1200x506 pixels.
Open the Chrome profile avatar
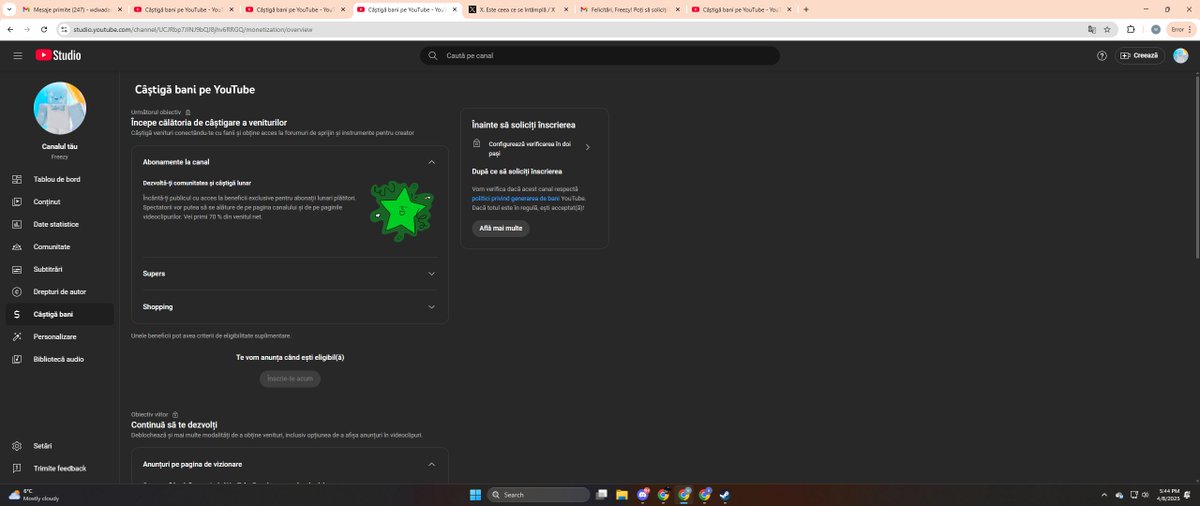click(x=1155, y=29)
